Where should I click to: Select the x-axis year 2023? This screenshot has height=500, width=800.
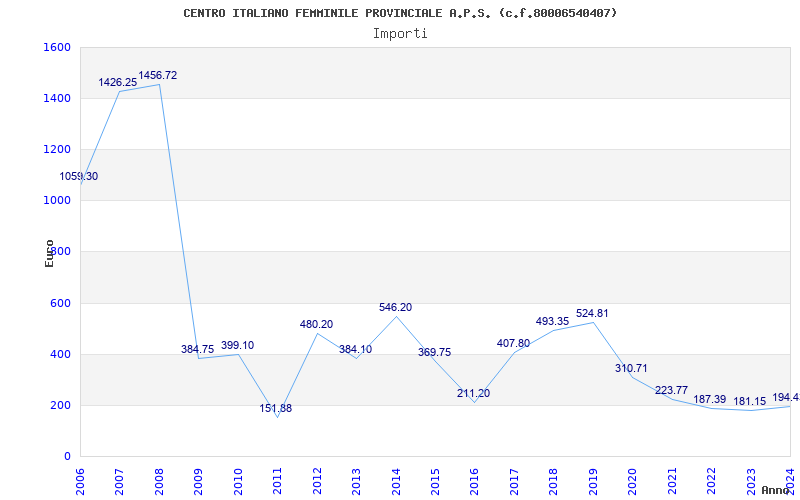coord(751,482)
